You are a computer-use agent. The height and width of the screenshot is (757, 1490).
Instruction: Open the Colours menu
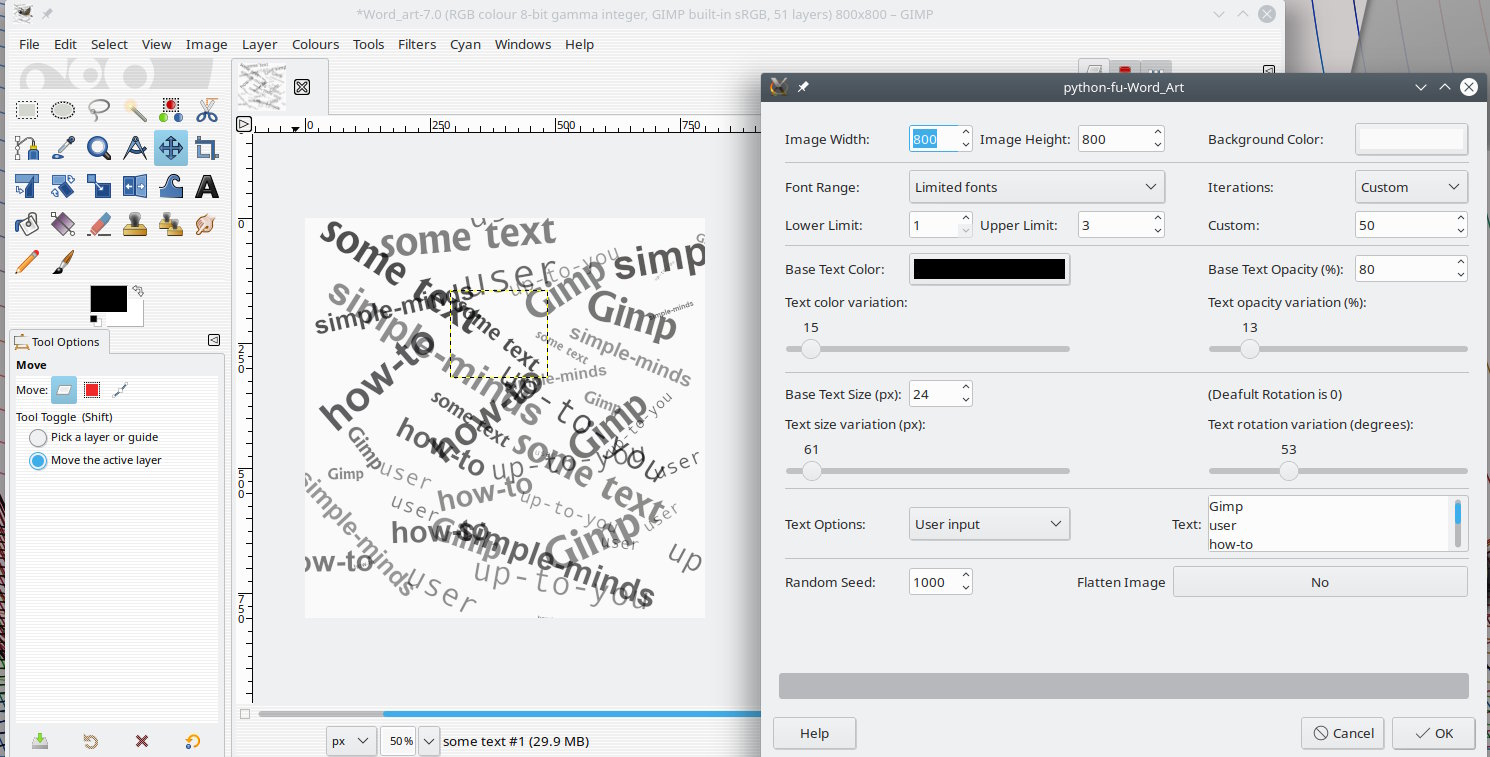tap(315, 44)
